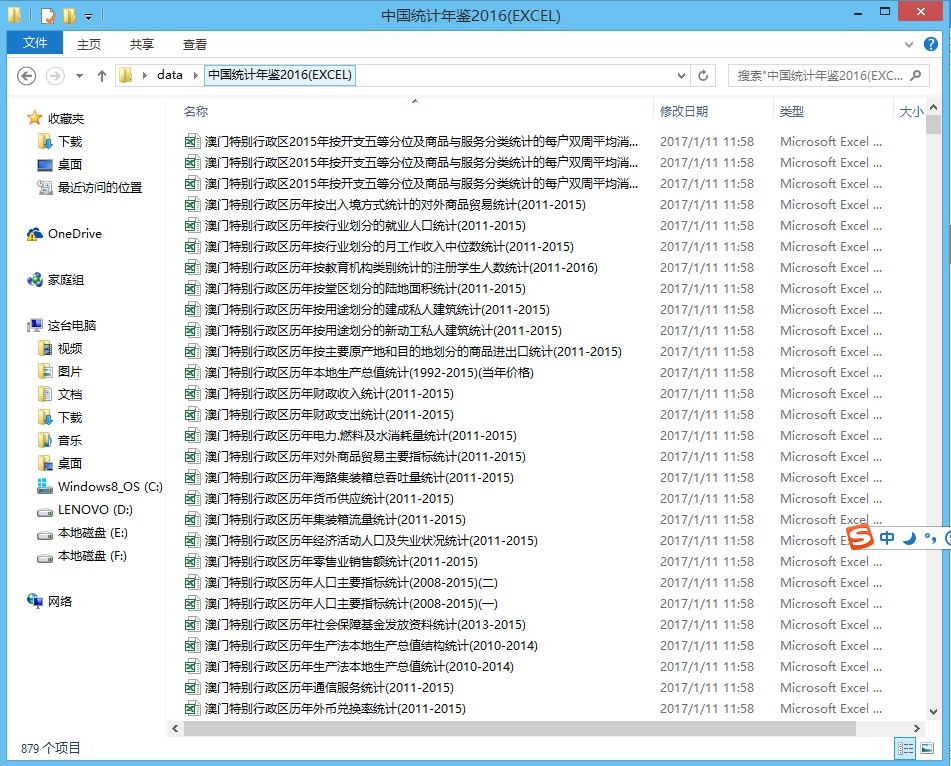
Task: Go up one folder level
Action: [x=102, y=76]
